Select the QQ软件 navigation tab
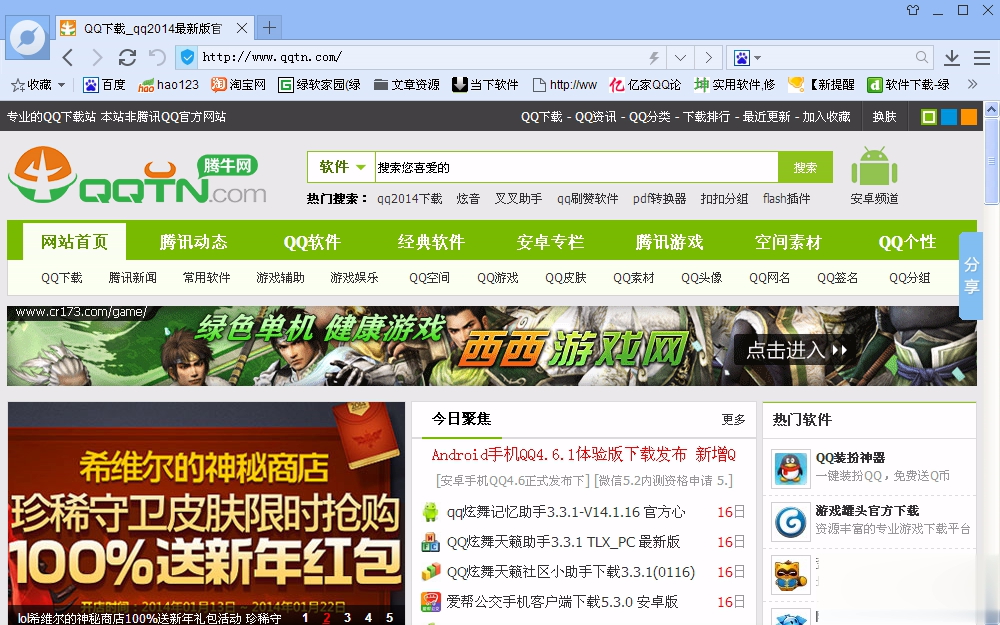 (x=312, y=242)
